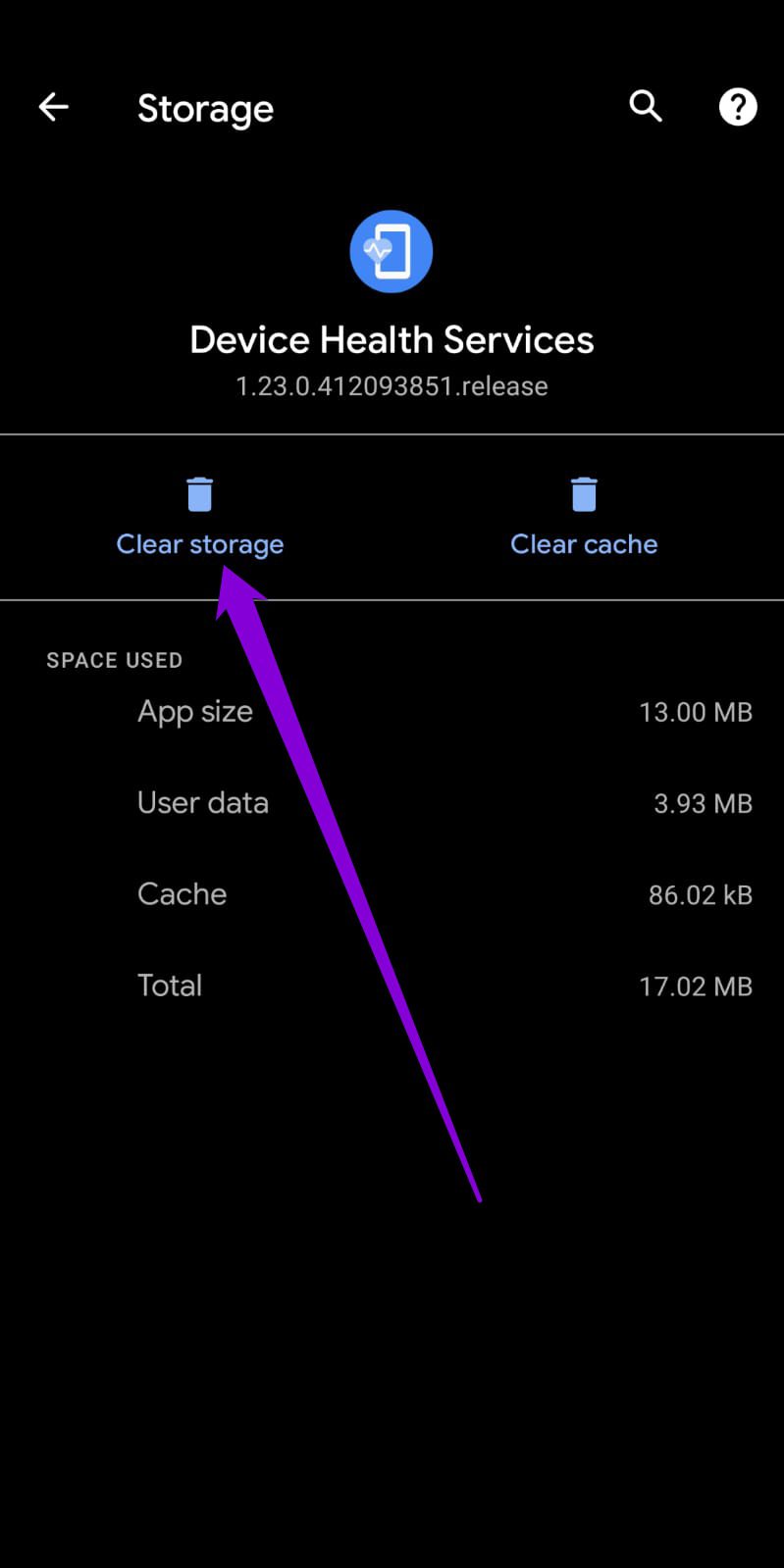Tap the version number 1.23.0.412093851.release
The width and height of the screenshot is (784, 1568).
(x=392, y=386)
